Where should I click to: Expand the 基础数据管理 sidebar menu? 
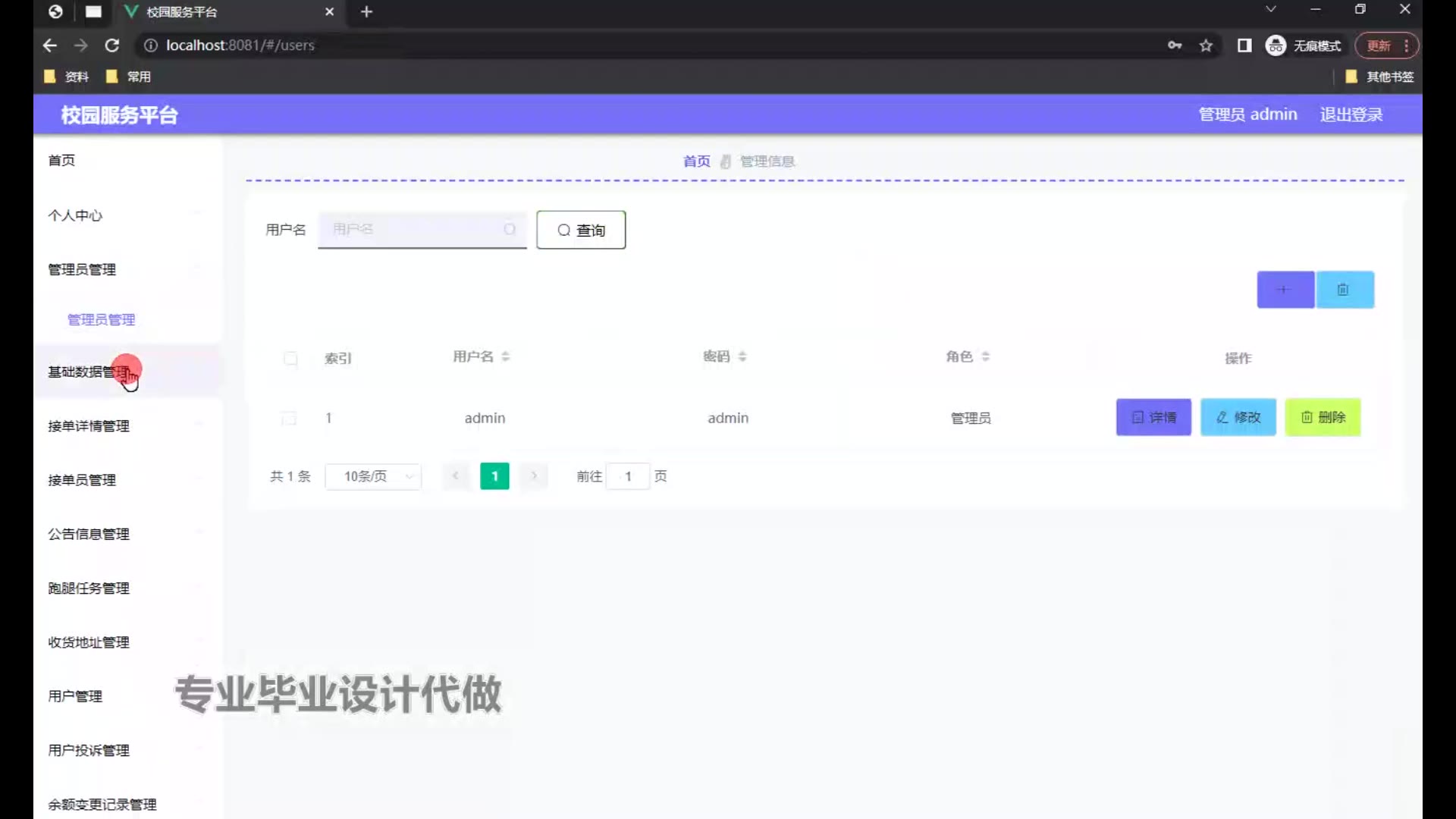coord(89,372)
